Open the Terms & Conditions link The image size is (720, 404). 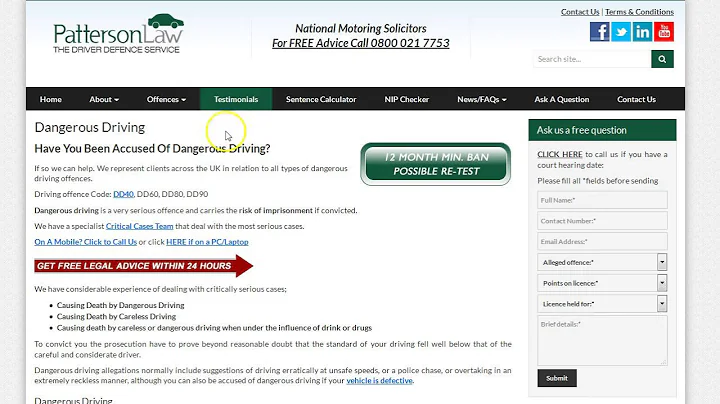639,12
